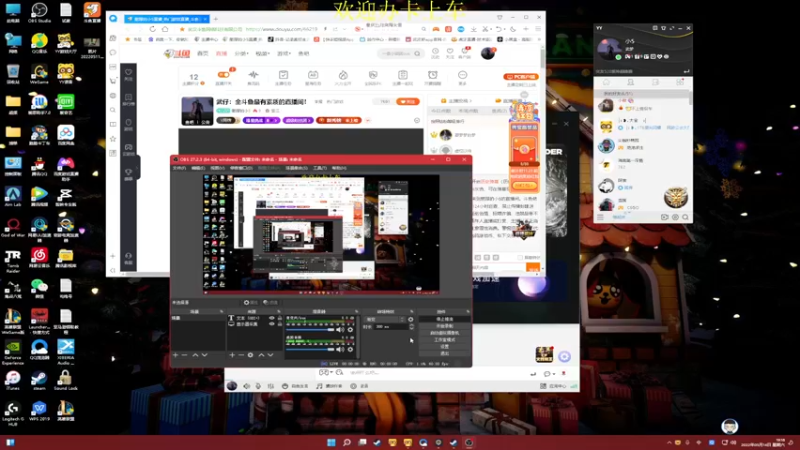
Task: Open the iTunes desktop shortcut
Action: pos(13,380)
